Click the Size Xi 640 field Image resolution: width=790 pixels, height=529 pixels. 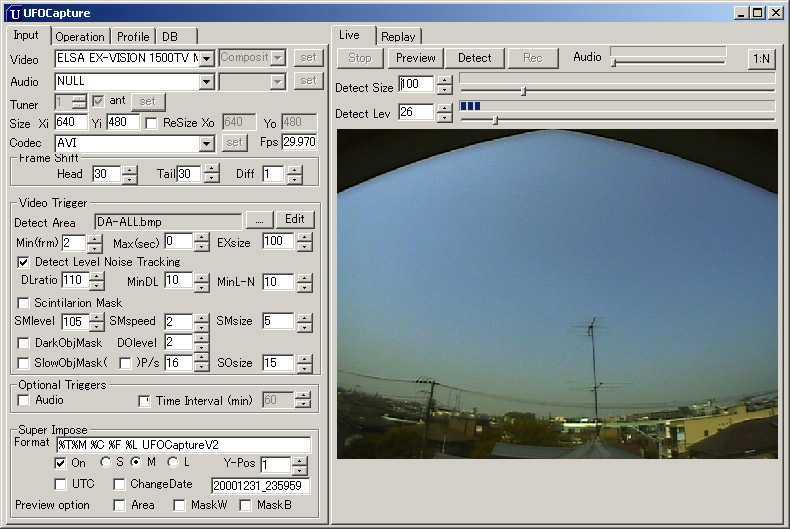pos(71,122)
